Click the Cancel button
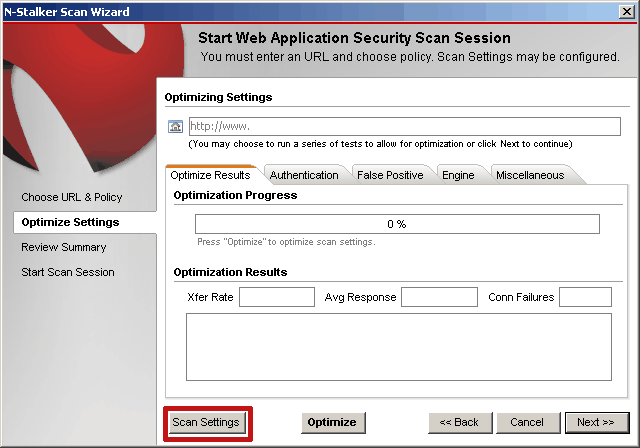Screen dimensions: 640x448 527,422
